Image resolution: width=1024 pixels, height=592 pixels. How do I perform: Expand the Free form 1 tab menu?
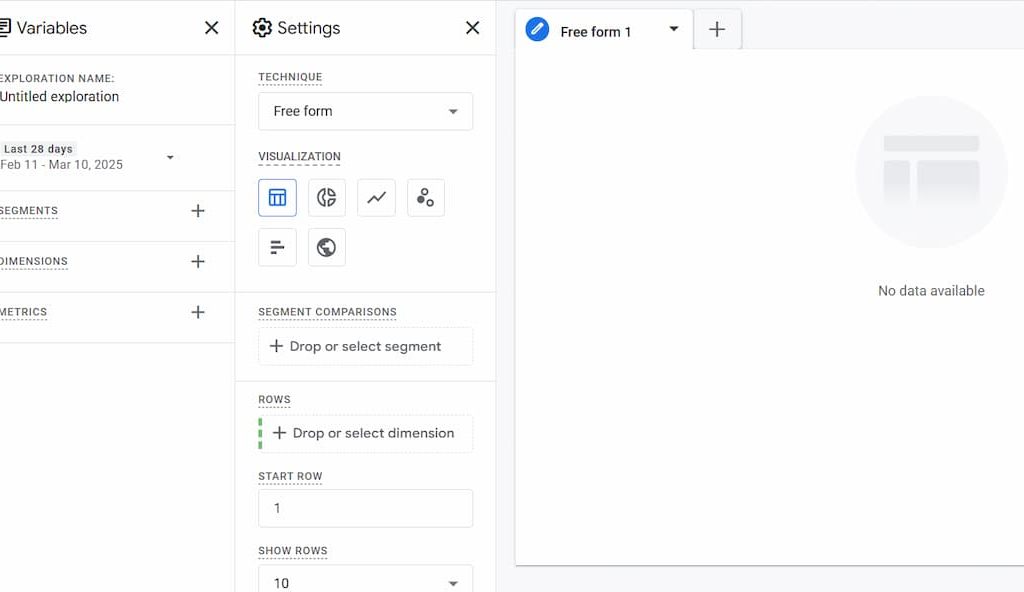pyautogui.click(x=674, y=30)
